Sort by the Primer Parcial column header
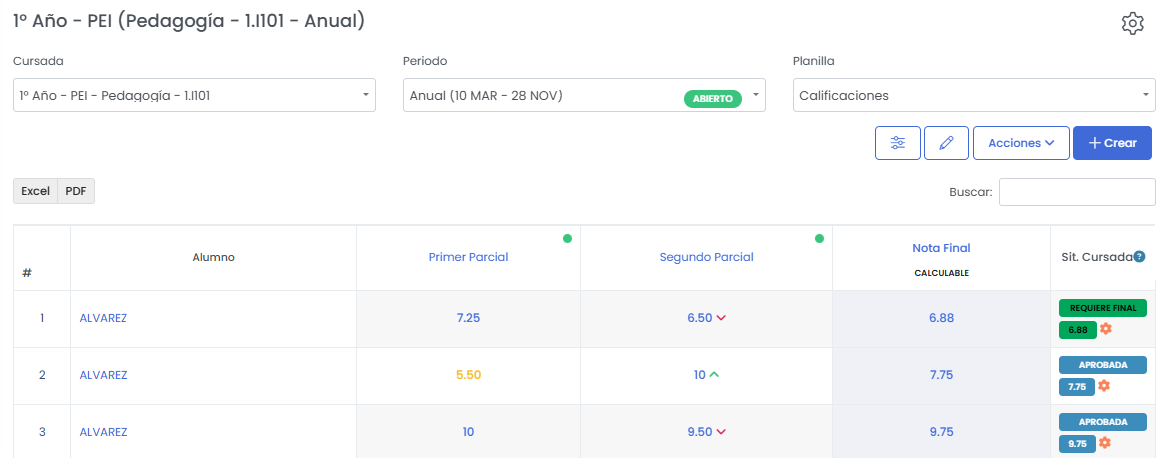This screenshot has height=458, width=1170. click(468, 257)
